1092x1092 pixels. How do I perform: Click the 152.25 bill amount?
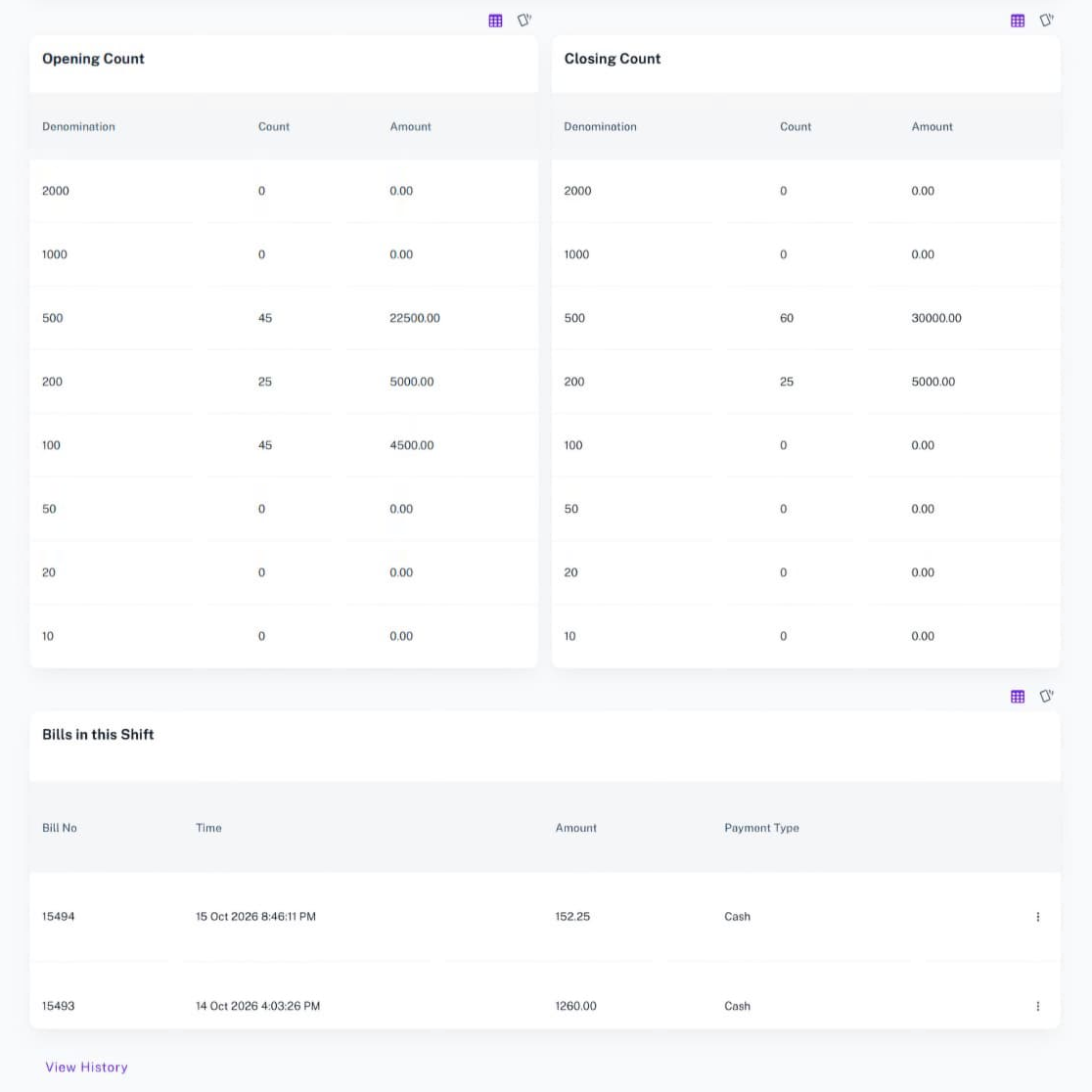[572, 917]
